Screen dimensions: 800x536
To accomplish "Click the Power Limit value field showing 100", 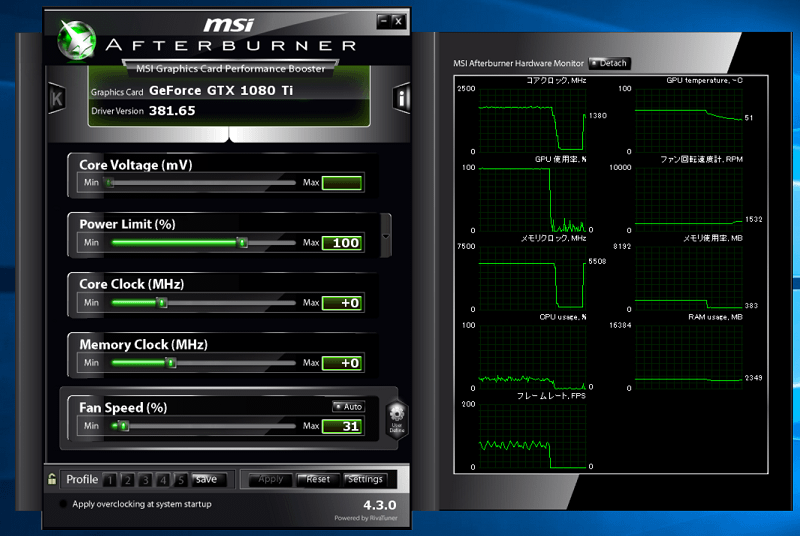I will (342, 243).
